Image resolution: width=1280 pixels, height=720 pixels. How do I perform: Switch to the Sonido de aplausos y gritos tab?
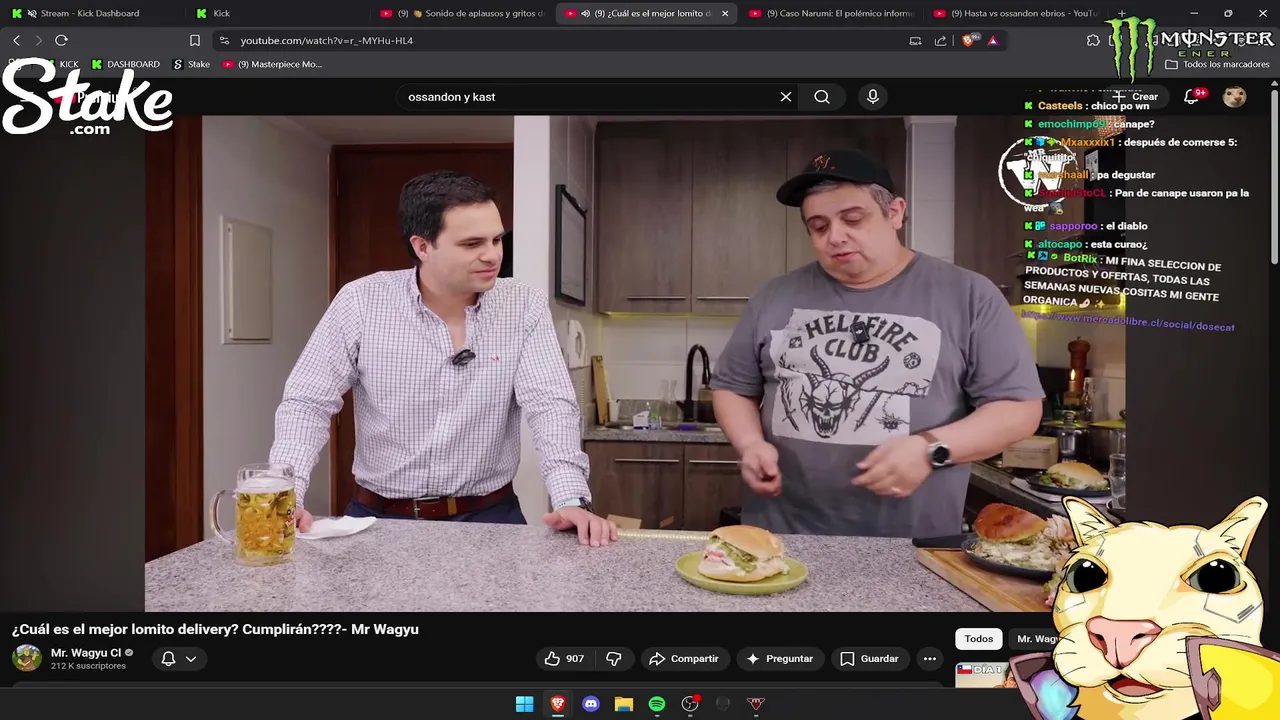pyautogui.click(x=462, y=13)
